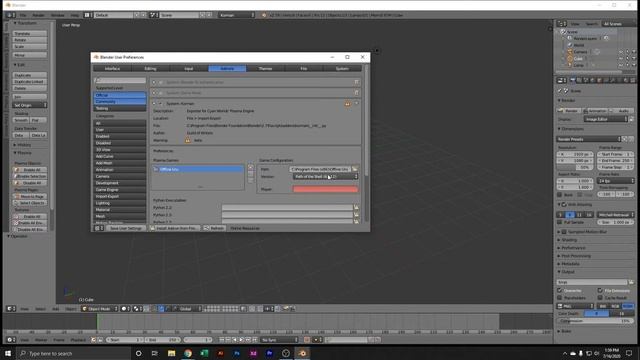This screenshot has width=640, height=360.
Task: Open the No Sync dropdown in timeline
Action: (x=280, y=340)
